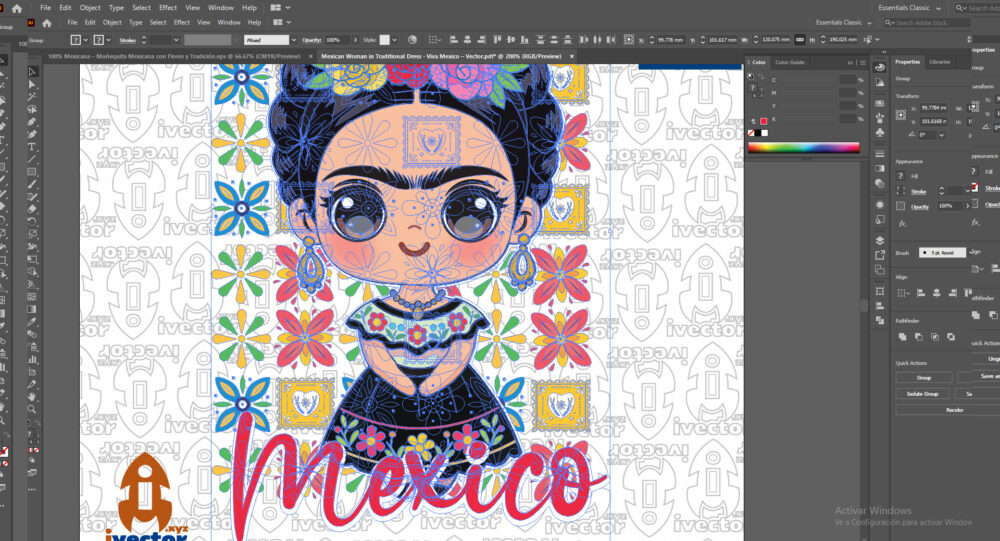This screenshot has height=541, width=1000.
Task: Click the Isolate Group button
Action: (922, 394)
